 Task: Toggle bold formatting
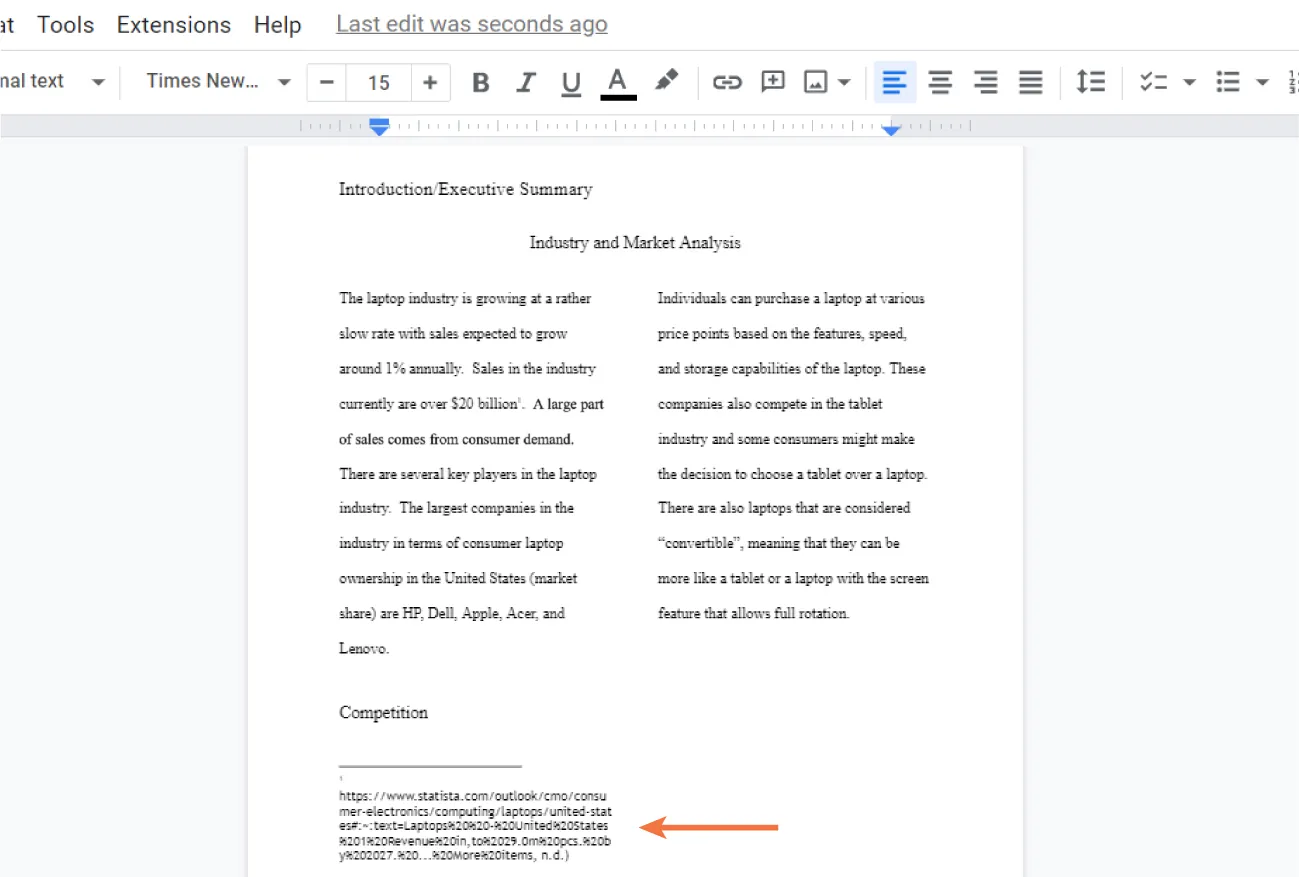coord(480,82)
